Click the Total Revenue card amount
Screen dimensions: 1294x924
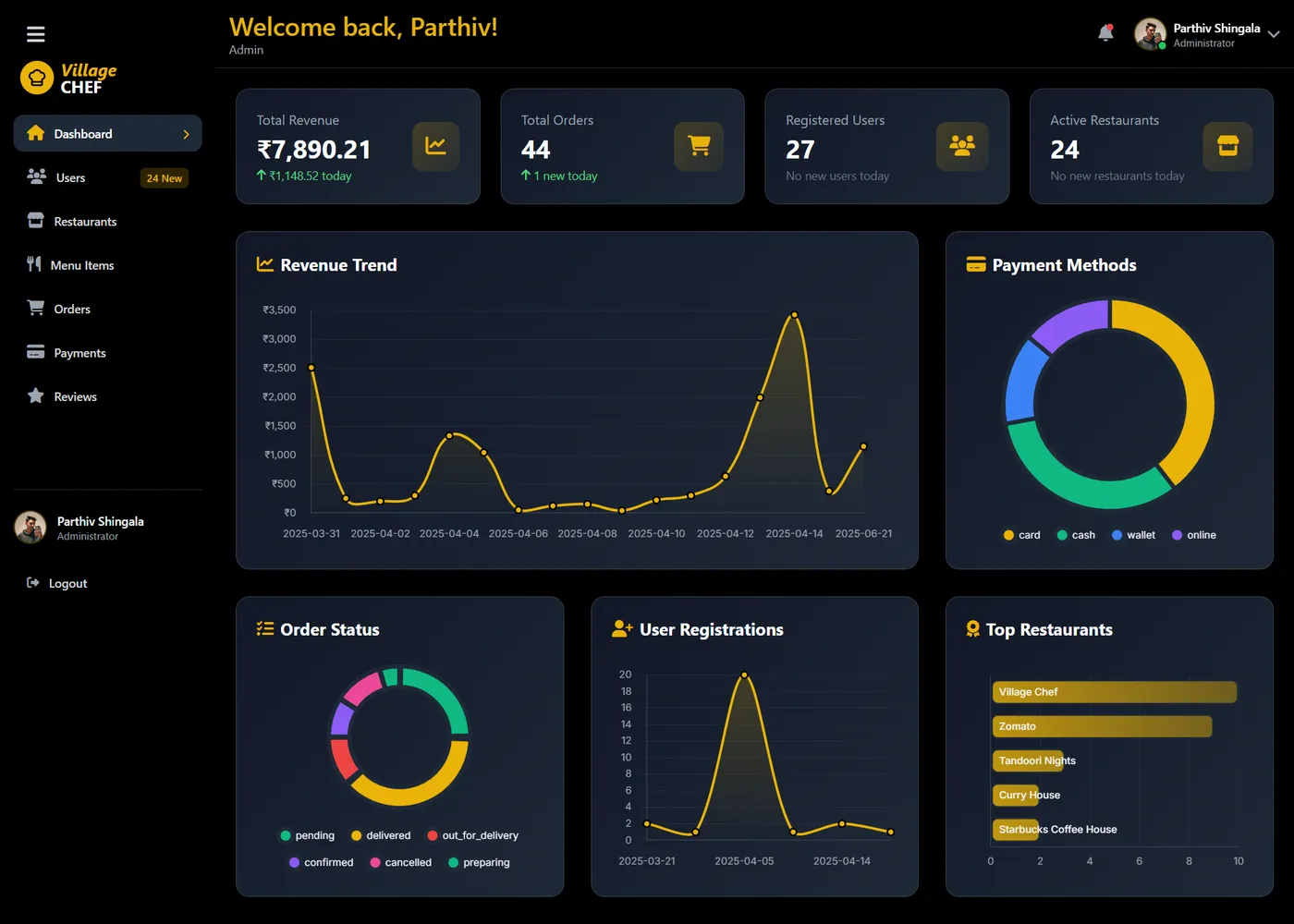pyautogui.click(x=314, y=150)
